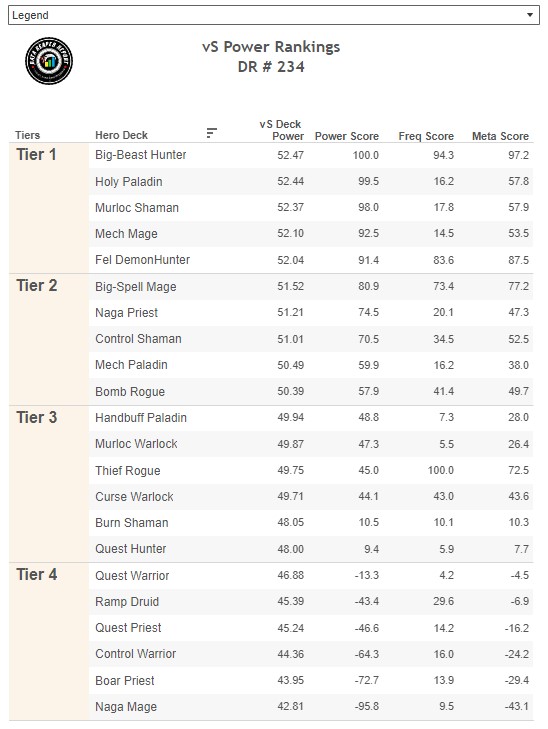This screenshot has height=729, width=548.
Task: Select the Thief Rogue deck name
Action: (x=128, y=471)
